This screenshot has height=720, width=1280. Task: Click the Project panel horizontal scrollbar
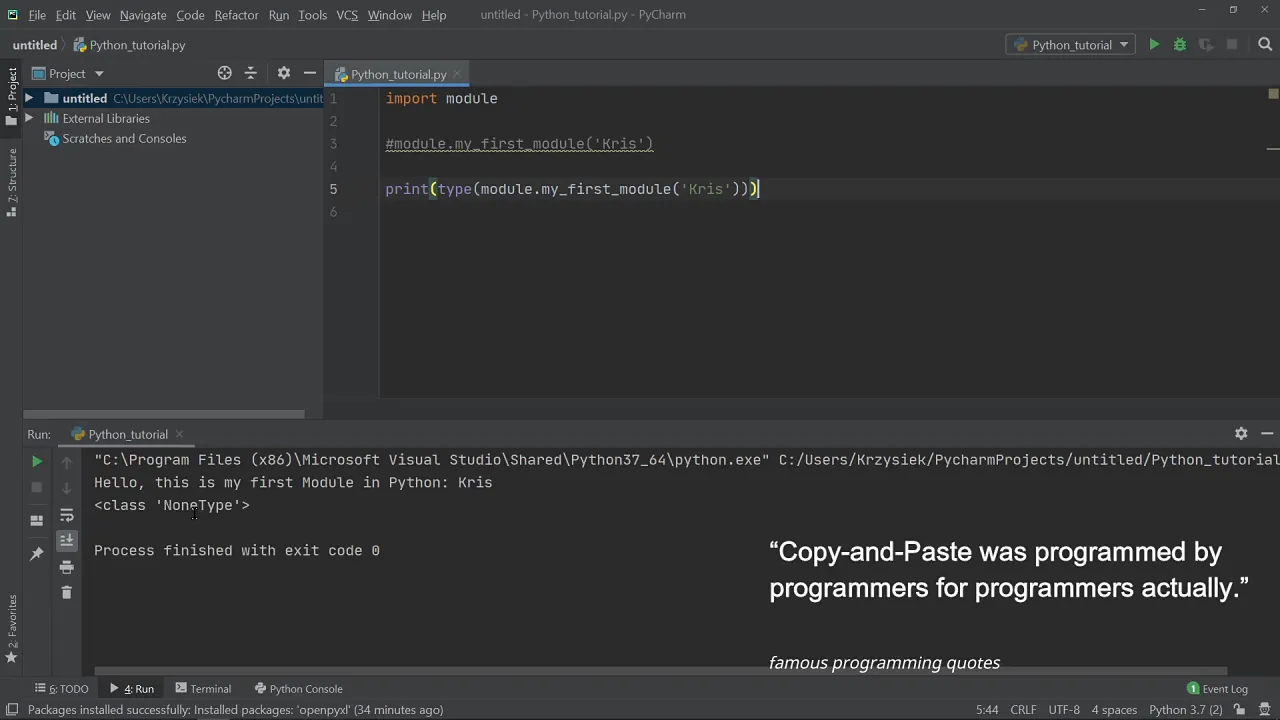(x=164, y=414)
